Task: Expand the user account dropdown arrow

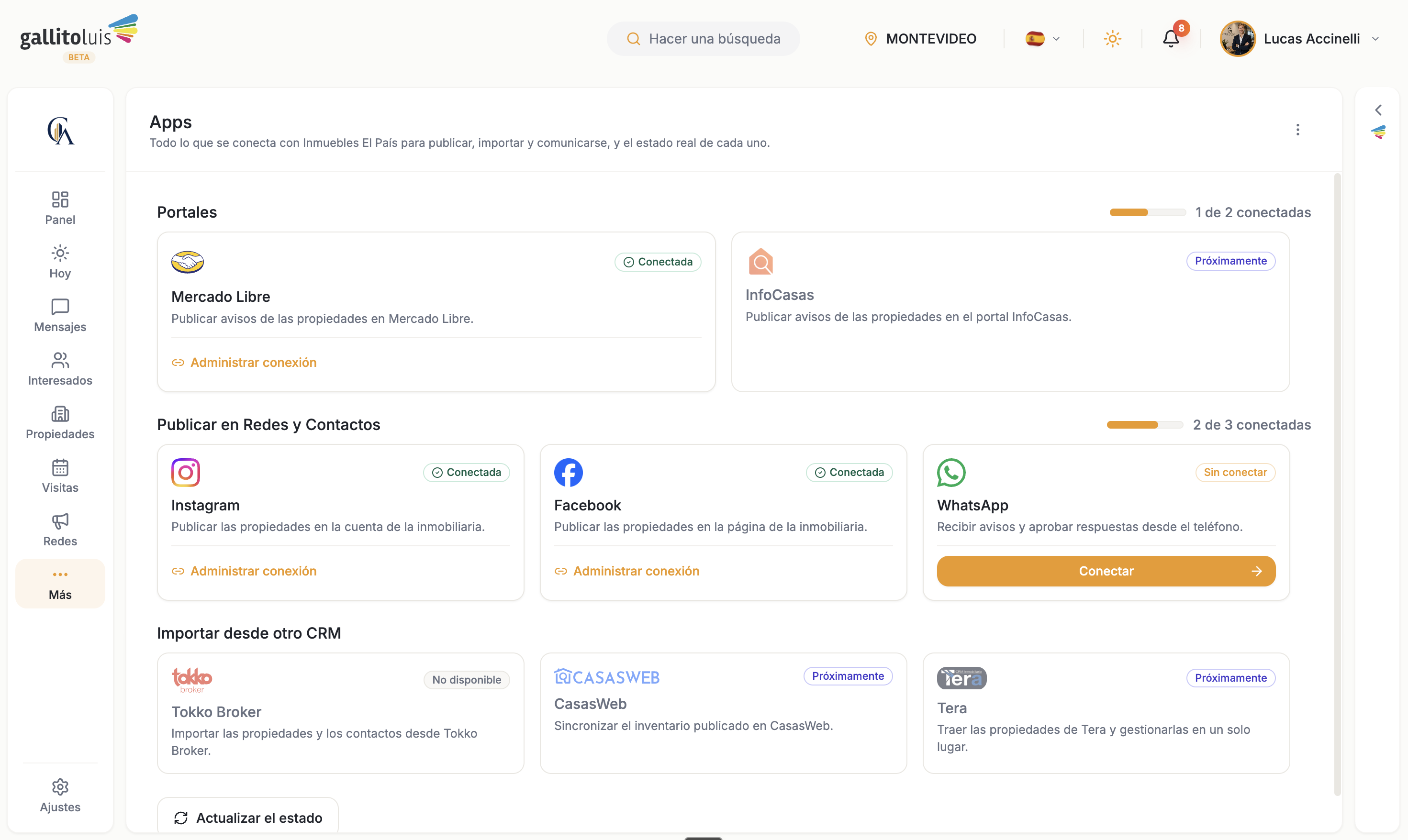Action: tap(1376, 38)
